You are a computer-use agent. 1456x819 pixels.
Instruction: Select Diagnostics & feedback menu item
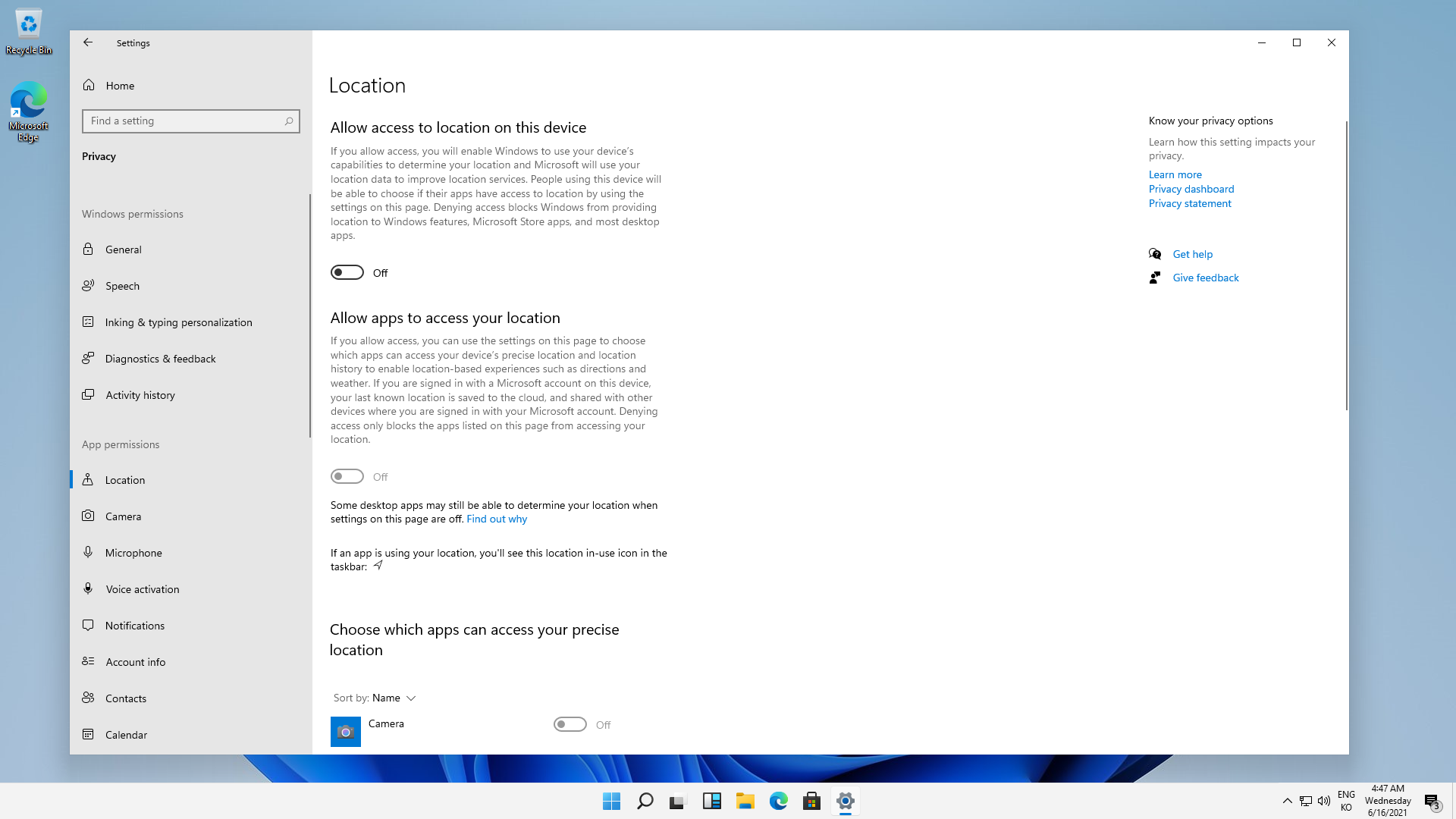[x=160, y=359]
